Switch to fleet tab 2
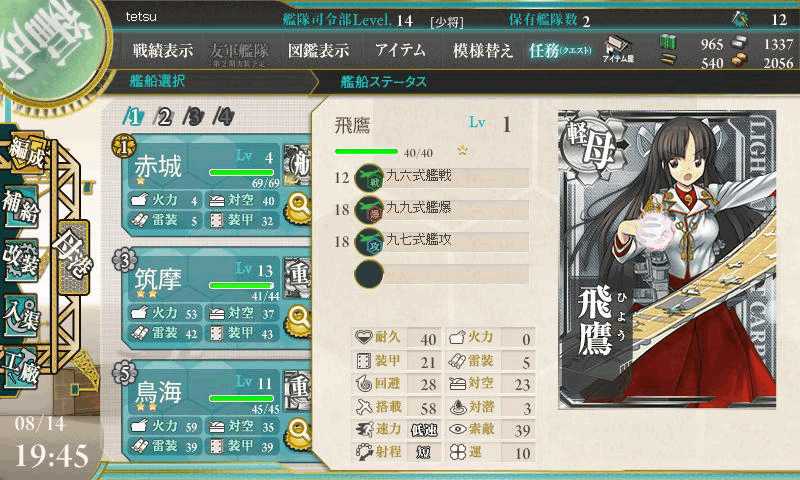Screen dimensions: 800x480 (x=164, y=117)
